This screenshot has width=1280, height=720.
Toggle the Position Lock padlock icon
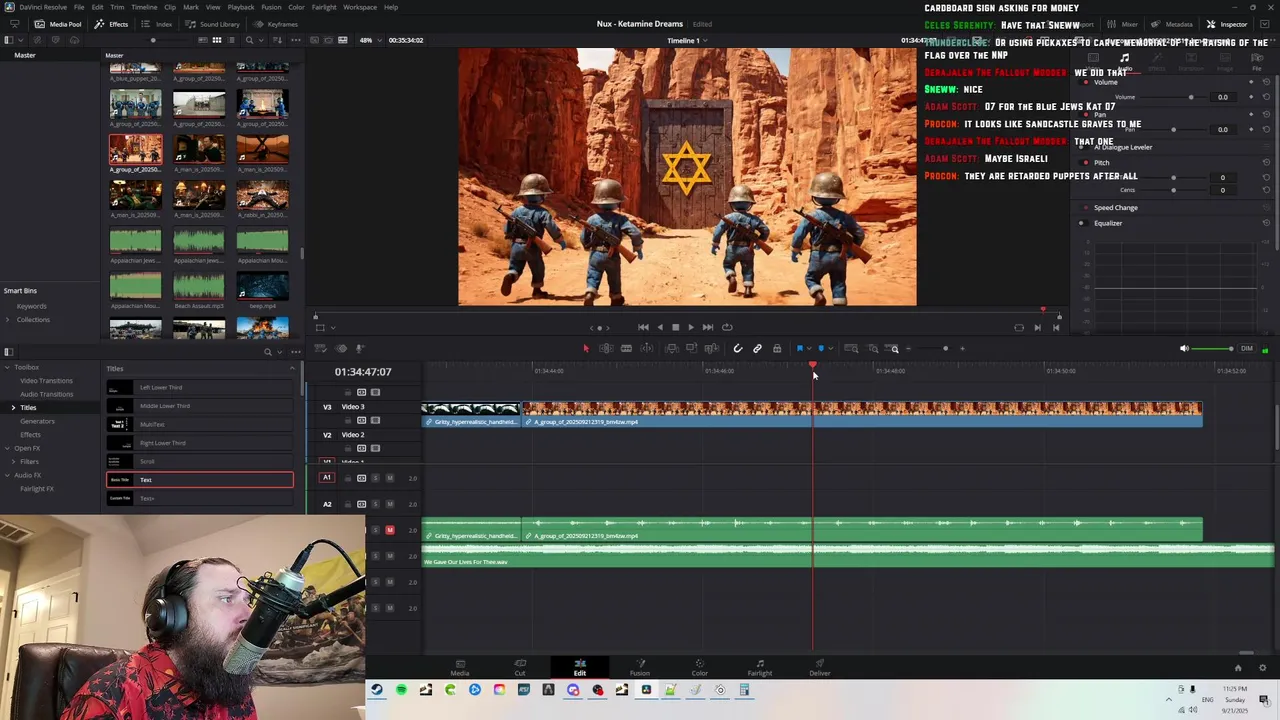(x=777, y=348)
